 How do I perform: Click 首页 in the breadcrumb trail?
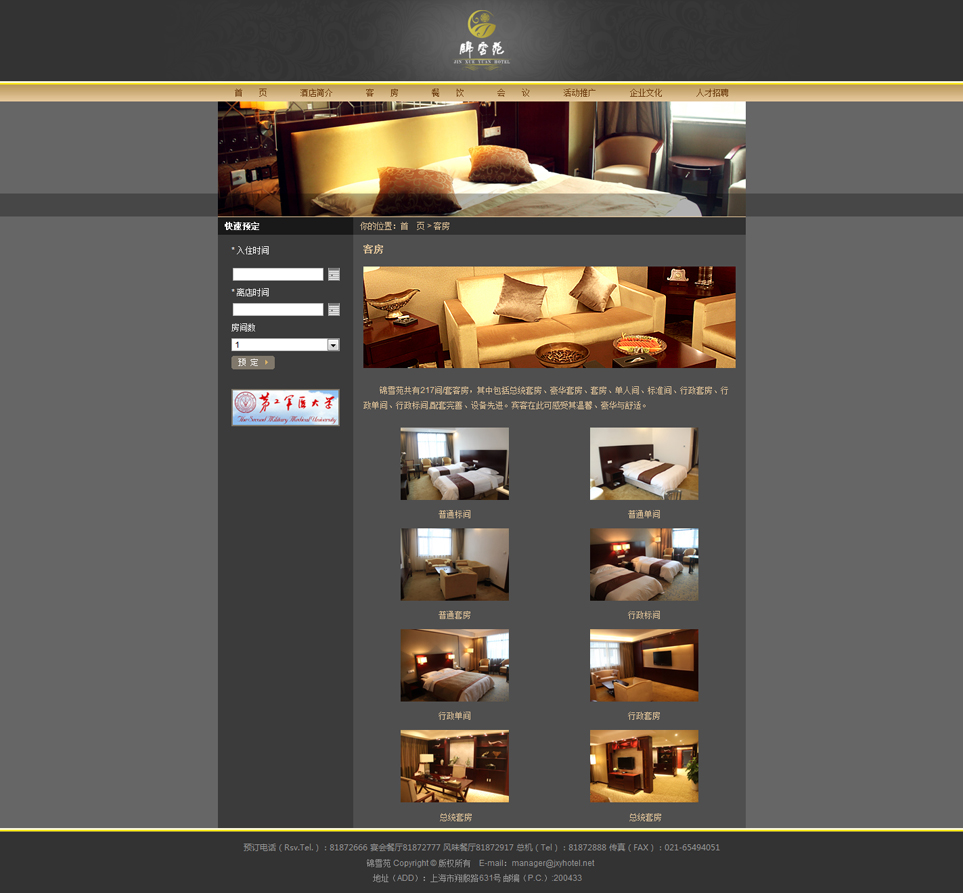pos(412,226)
